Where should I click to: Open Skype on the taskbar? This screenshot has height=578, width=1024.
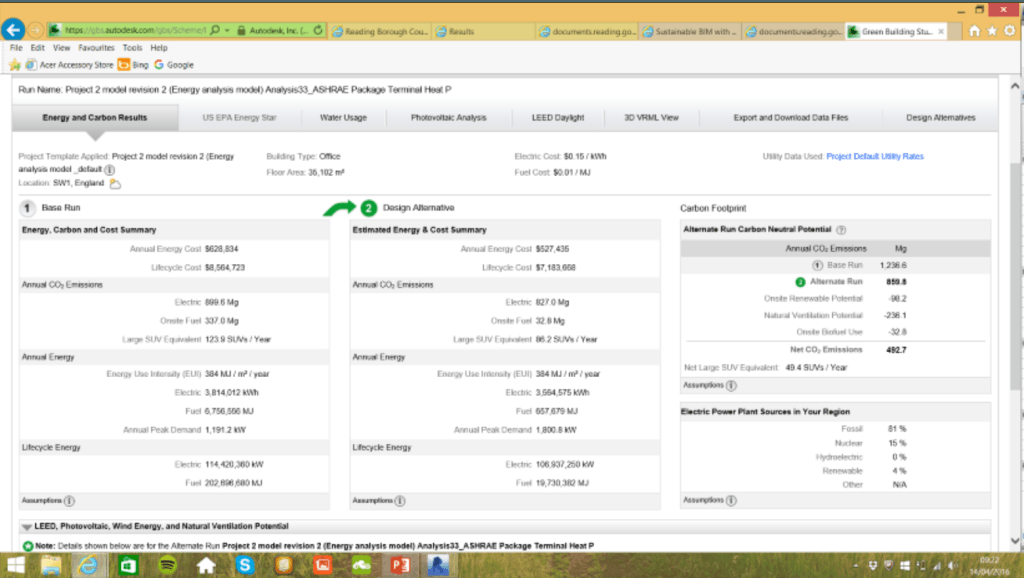pyautogui.click(x=245, y=565)
